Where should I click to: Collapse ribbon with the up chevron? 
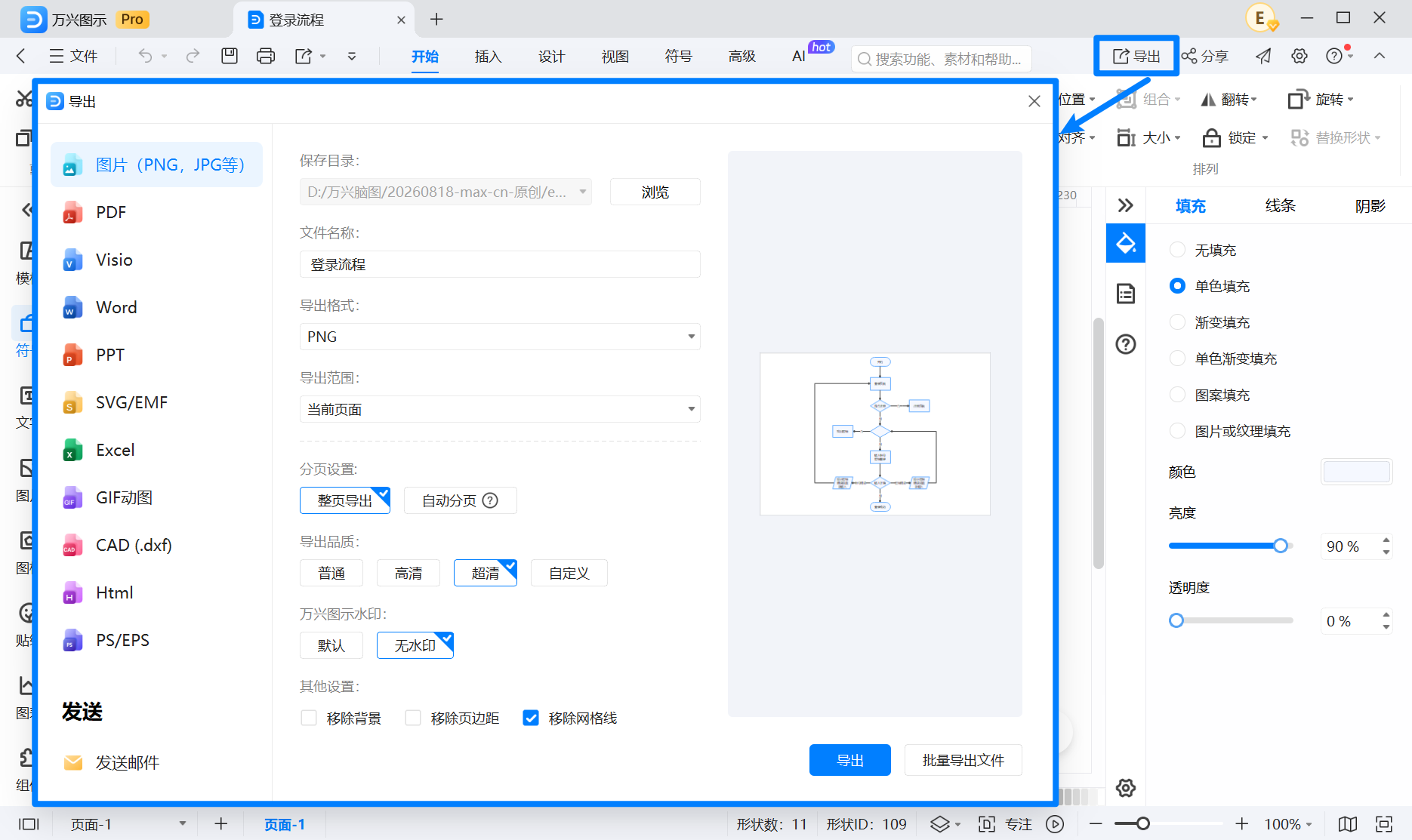(x=1380, y=56)
